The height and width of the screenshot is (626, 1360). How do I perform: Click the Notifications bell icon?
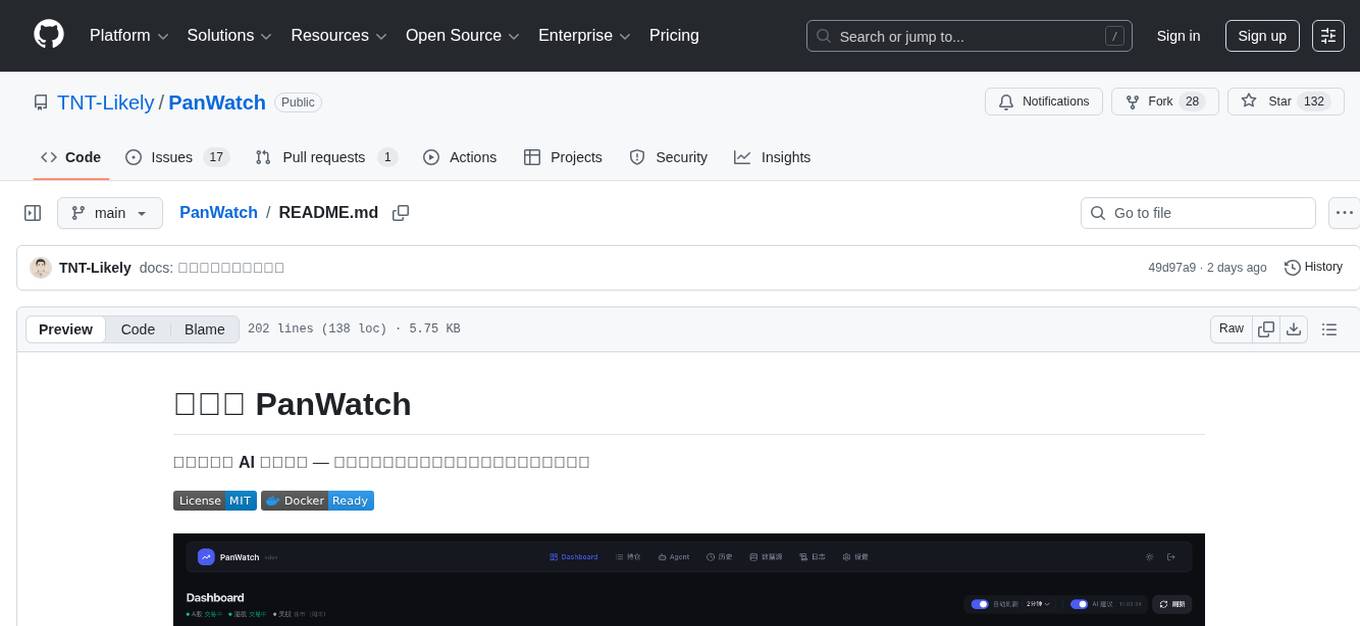(1006, 101)
